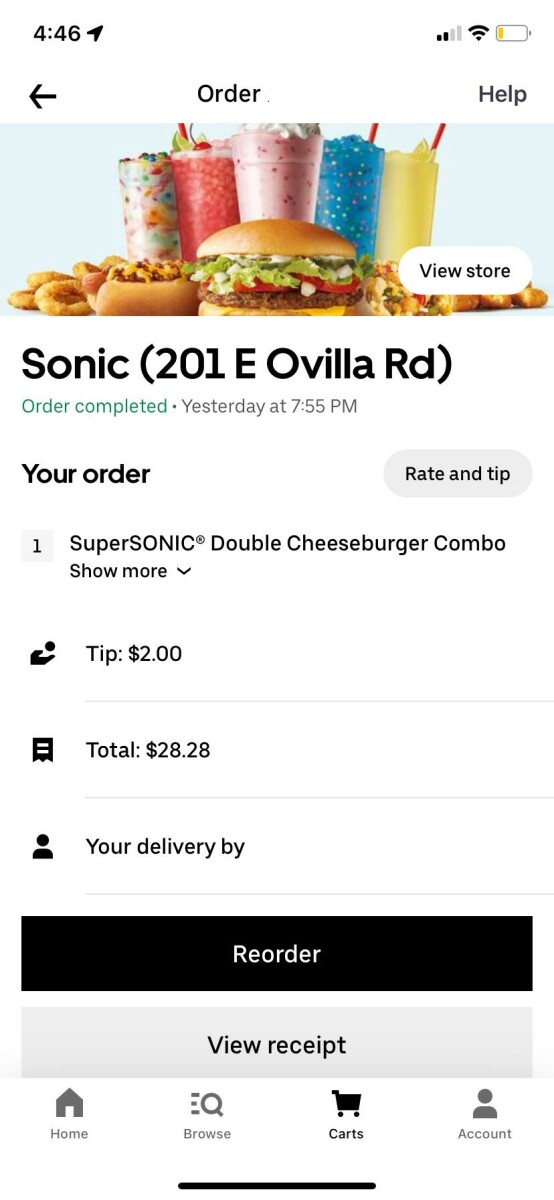Tap the View store button
This screenshot has width=554, height=1200.
[x=465, y=271]
